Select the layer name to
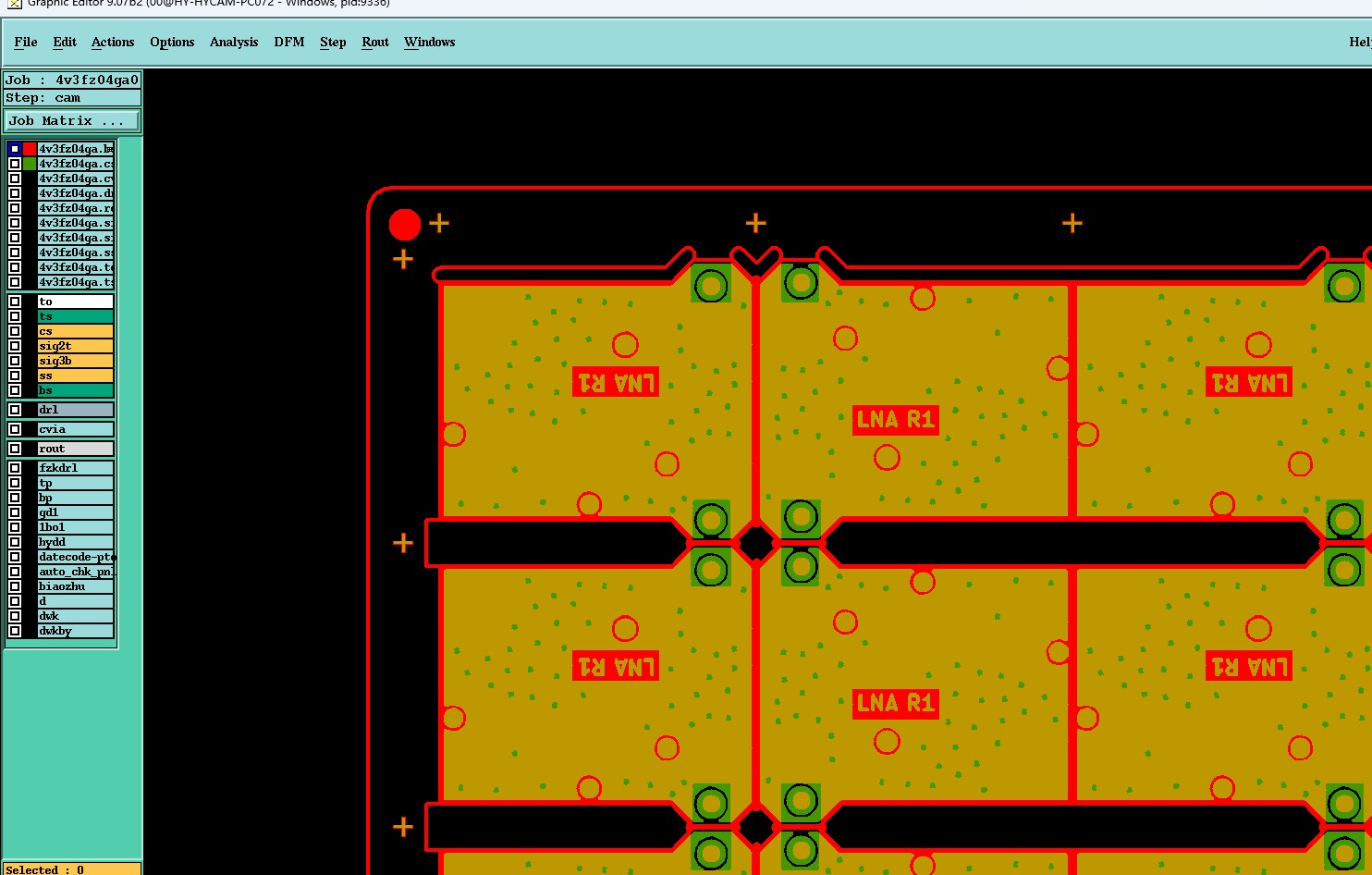1372x875 pixels. (x=76, y=302)
